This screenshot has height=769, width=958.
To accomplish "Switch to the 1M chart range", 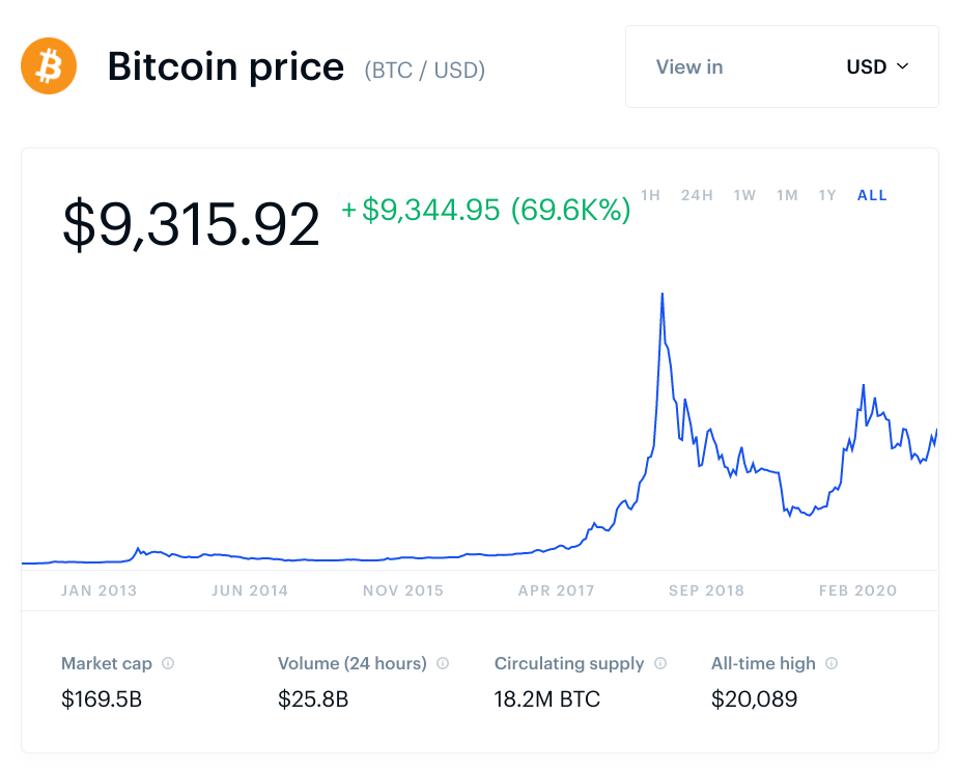I will pos(788,195).
